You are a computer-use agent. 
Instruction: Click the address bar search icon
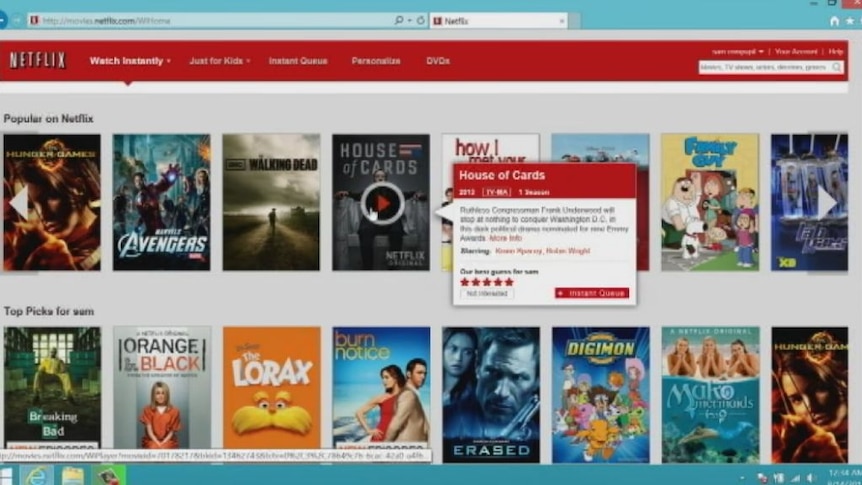click(399, 20)
